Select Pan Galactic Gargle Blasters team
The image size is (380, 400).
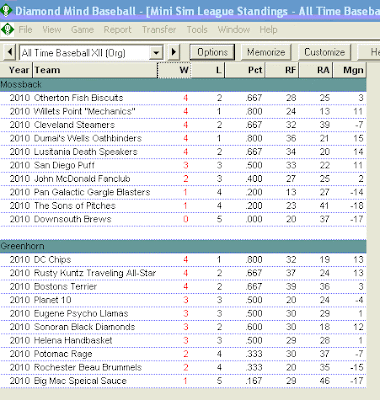(183, 192)
